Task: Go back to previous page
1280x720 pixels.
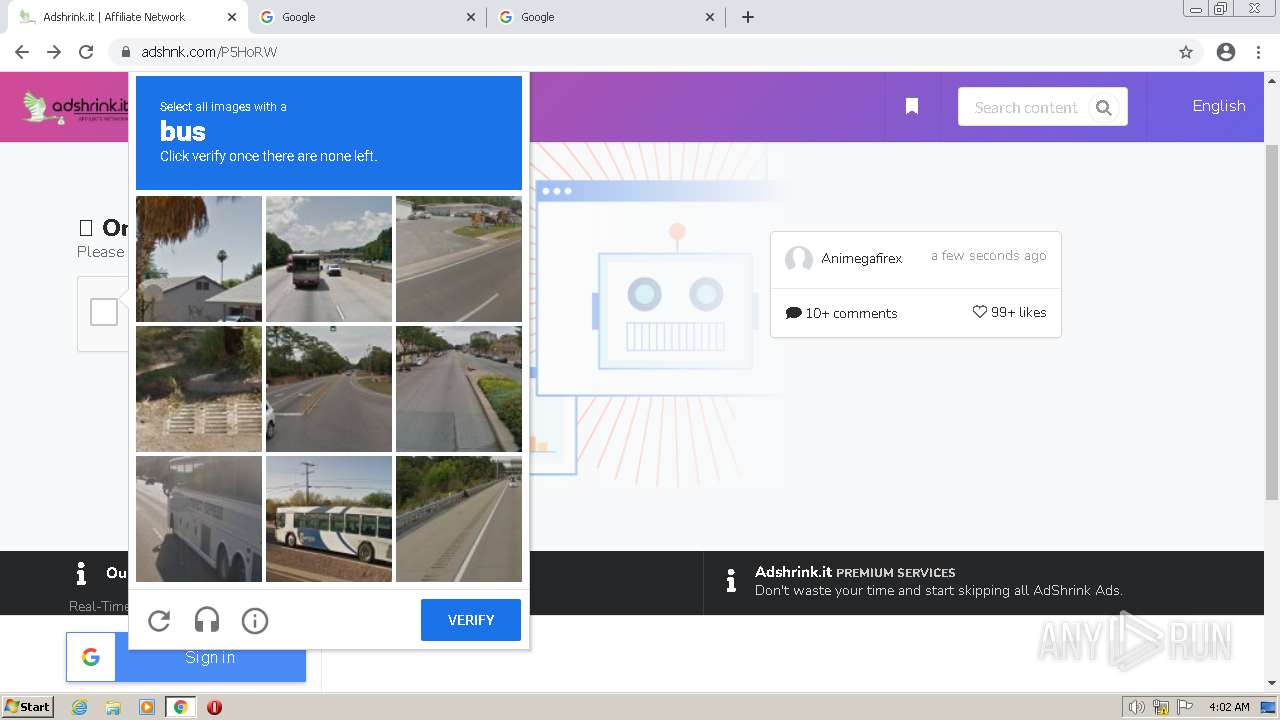Action: click(x=22, y=52)
